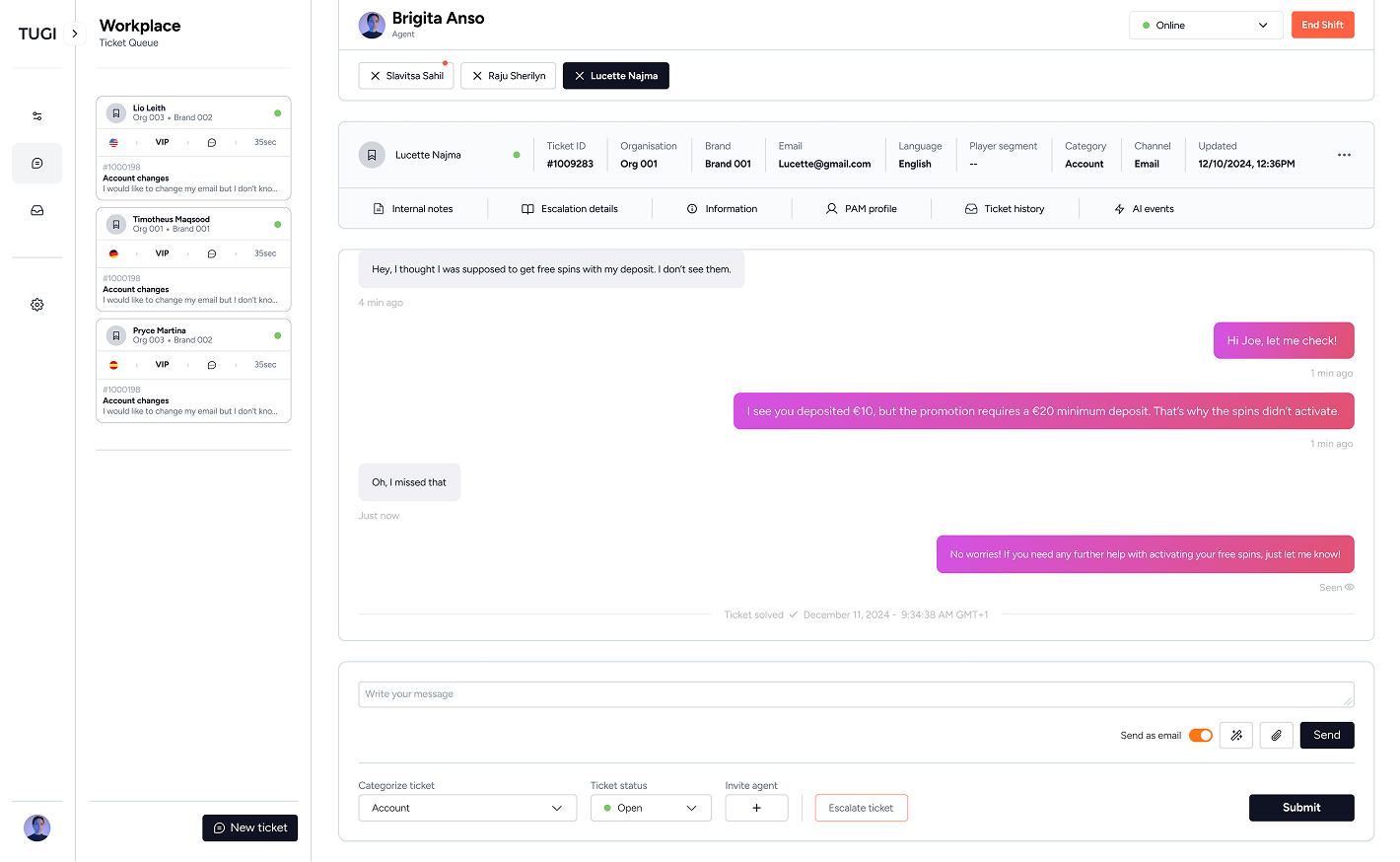Open Pryce Martina ticket card
1400x862 pixels.
(x=193, y=371)
